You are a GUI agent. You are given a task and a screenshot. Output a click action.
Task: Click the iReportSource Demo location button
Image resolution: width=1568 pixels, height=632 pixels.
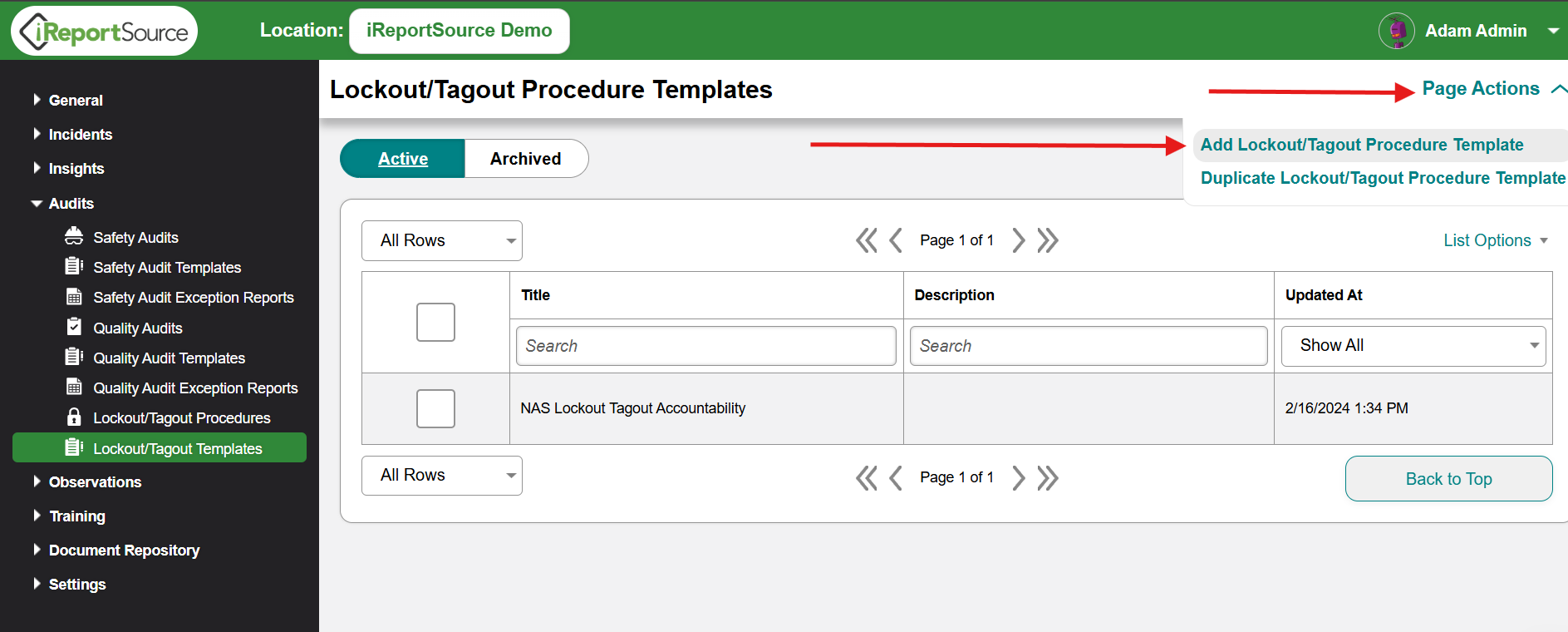[x=460, y=31]
